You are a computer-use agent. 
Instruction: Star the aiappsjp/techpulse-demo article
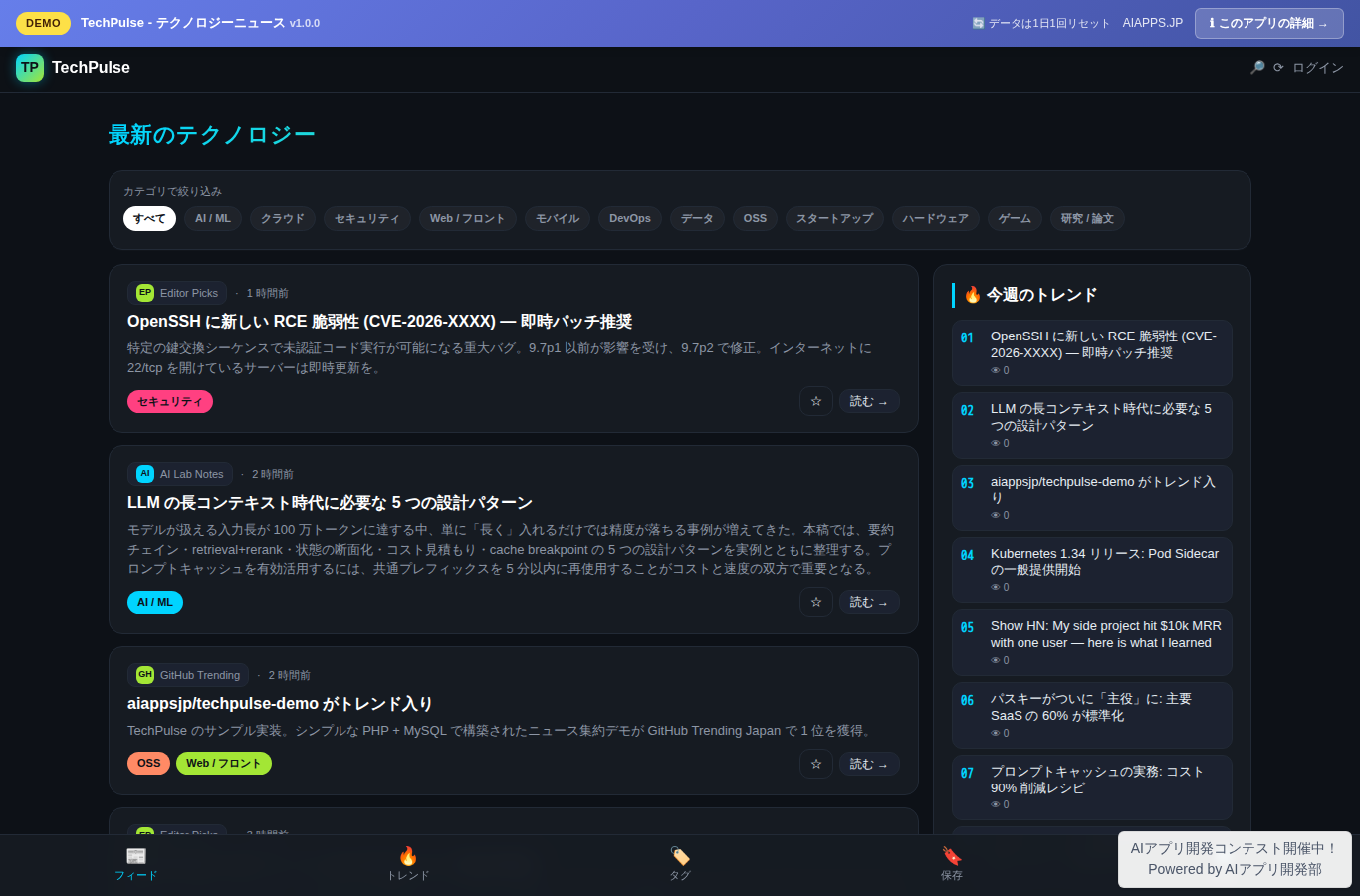pyautogui.click(x=816, y=764)
